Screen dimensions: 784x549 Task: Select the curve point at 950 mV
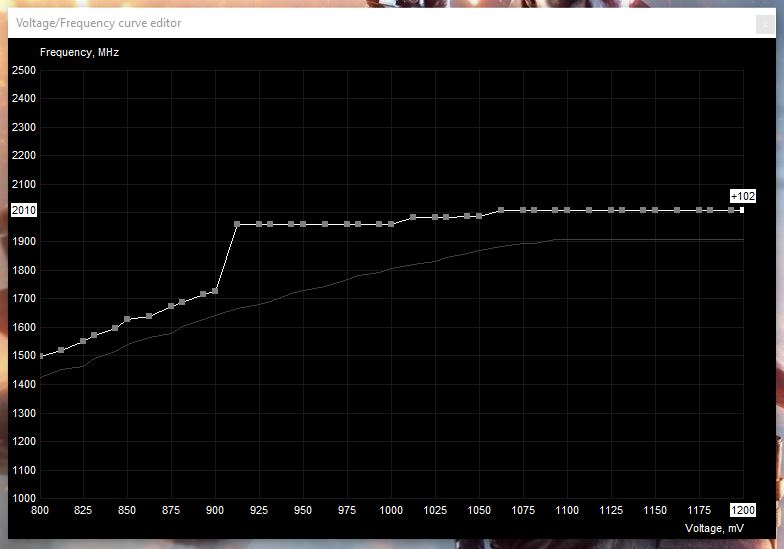pyautogui.click(x=303, y=224)
